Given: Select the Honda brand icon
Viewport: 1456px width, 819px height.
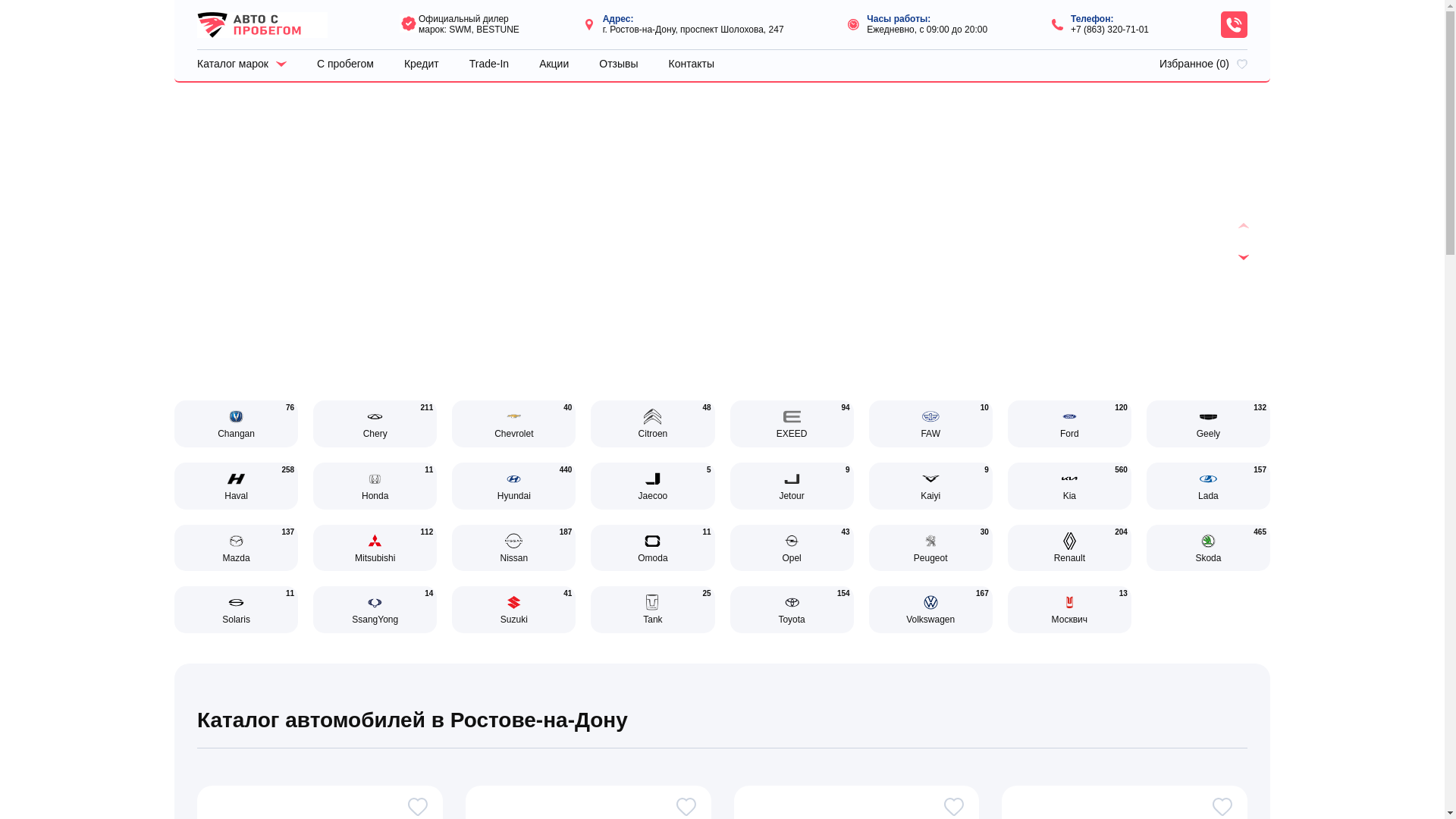Looking at the screenshot, I should click(x=375, y=479).
